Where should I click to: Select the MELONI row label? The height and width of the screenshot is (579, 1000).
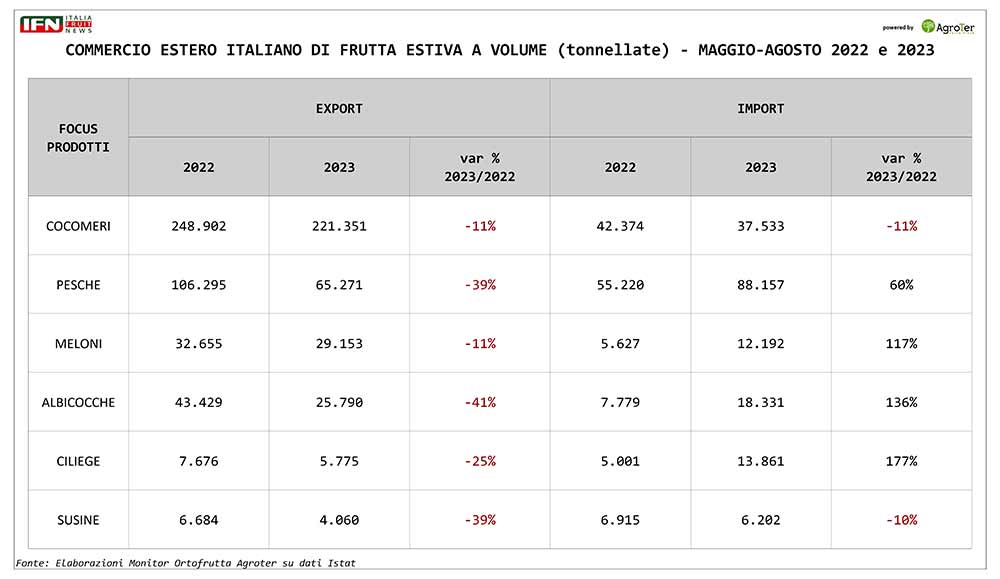78,344
